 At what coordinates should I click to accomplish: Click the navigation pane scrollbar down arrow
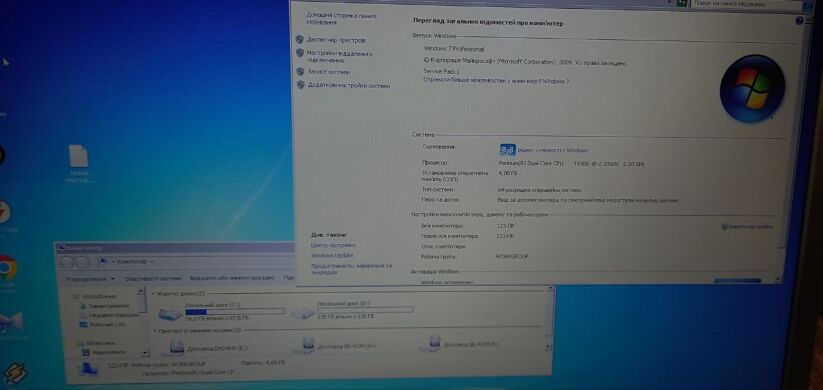pyautogui.click(x=145, y=354)
